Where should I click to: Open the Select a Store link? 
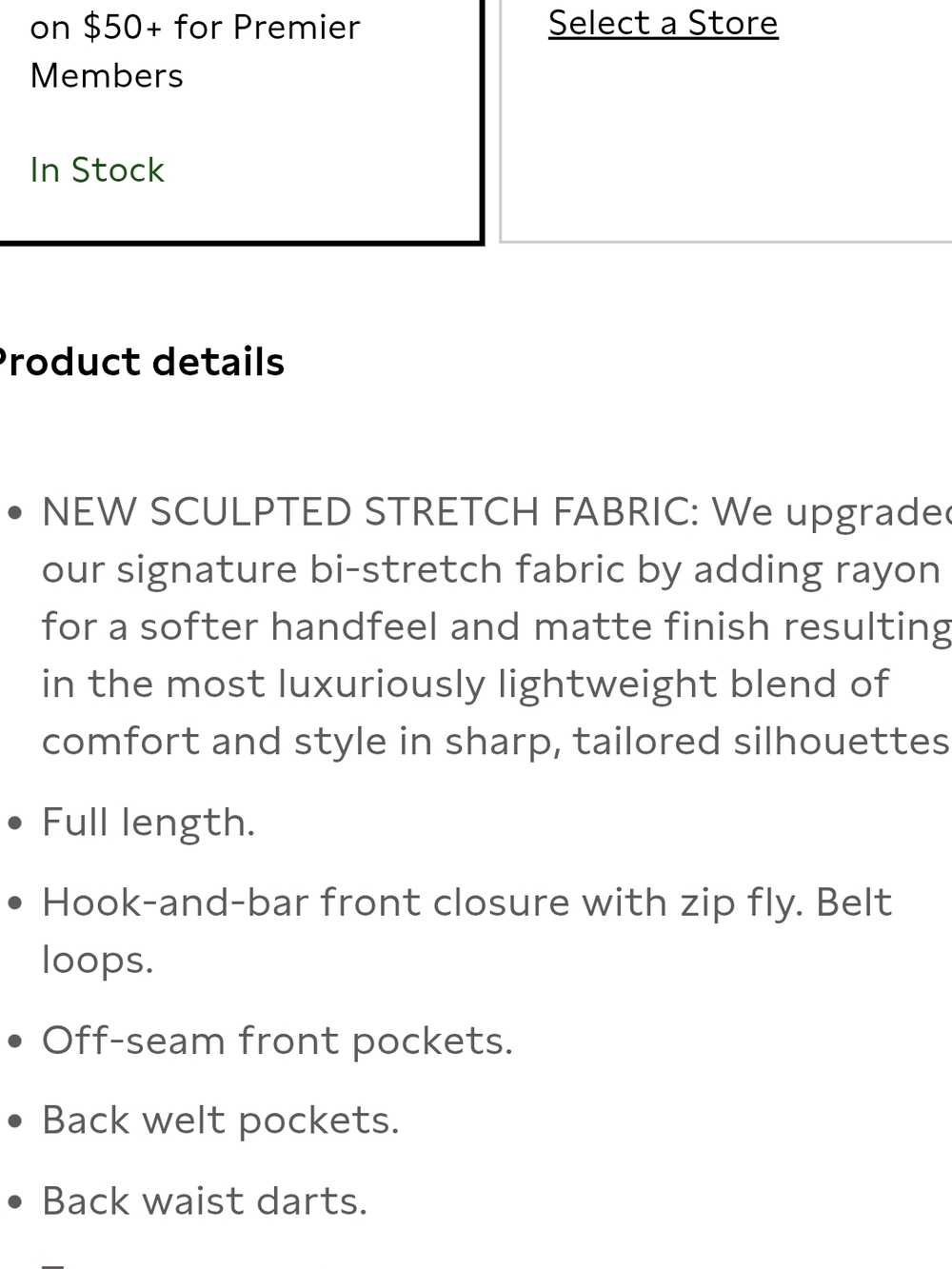[663, 23]
